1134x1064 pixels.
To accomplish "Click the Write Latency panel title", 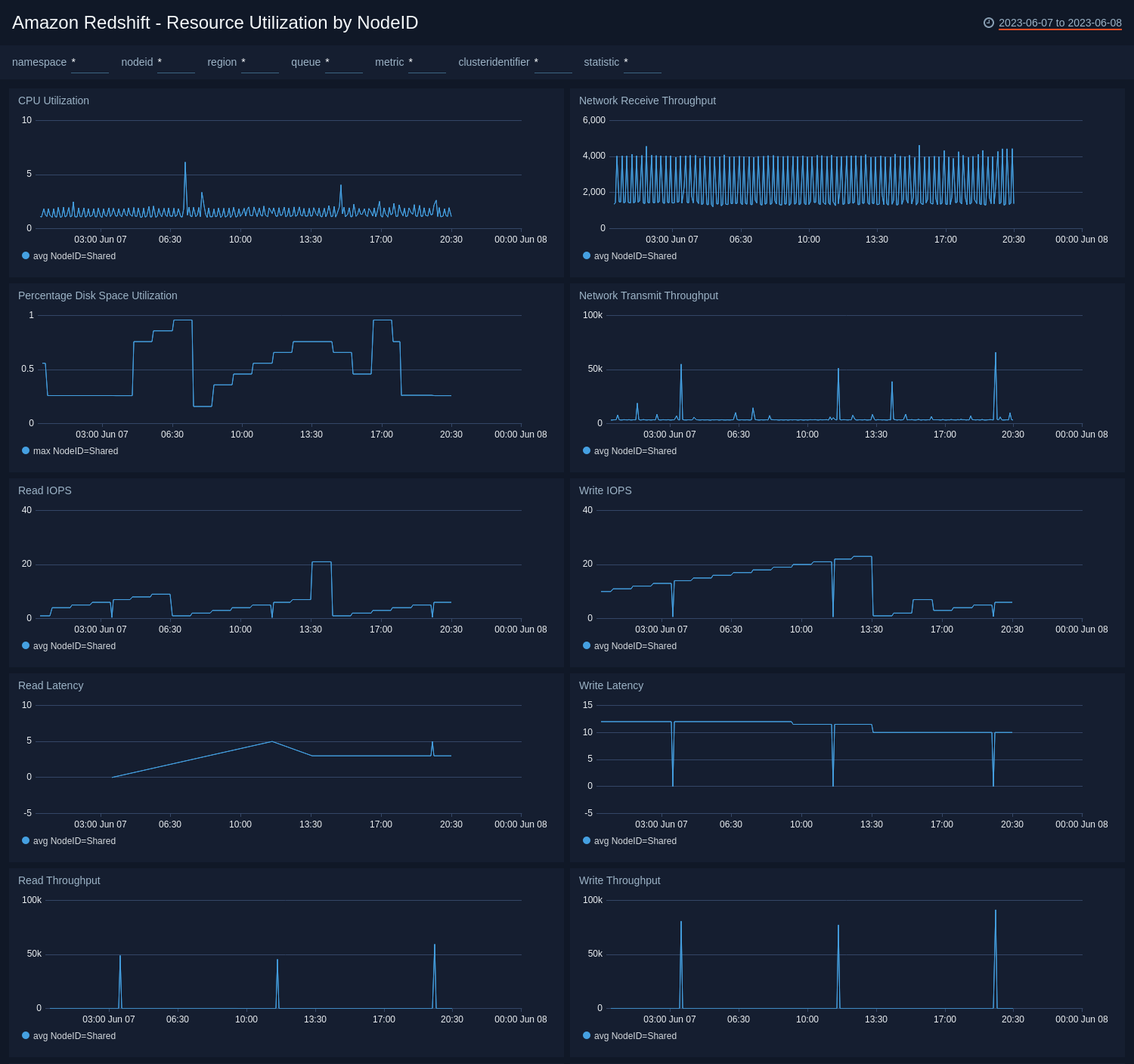I will (611, 685).
